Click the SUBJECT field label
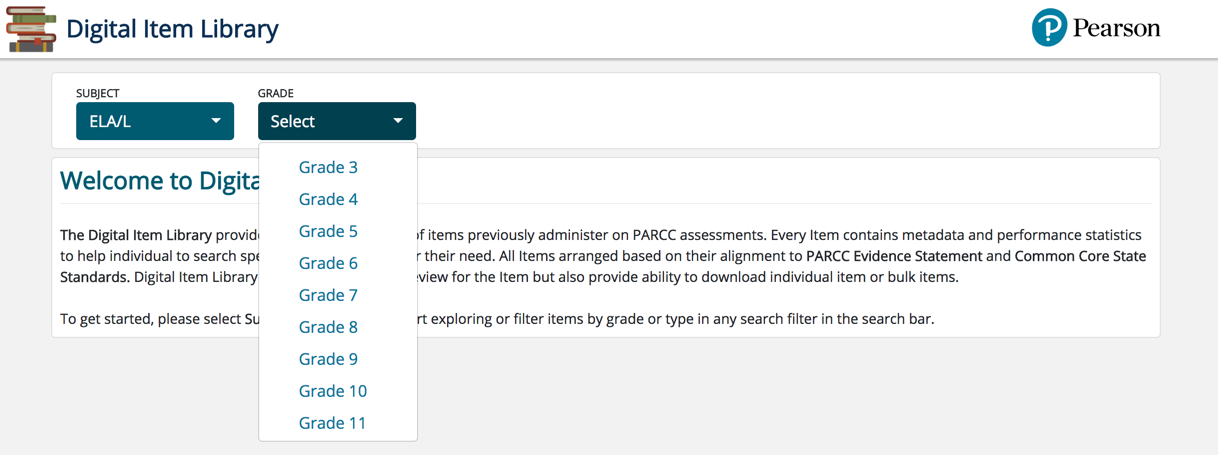The image size is (1218, 455). pos(98,93)
